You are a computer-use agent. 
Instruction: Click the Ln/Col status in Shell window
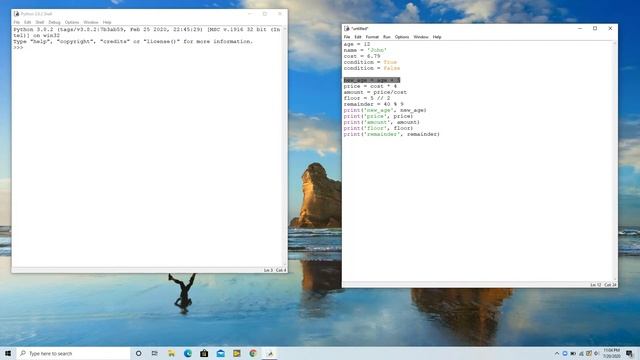[275, 270]
